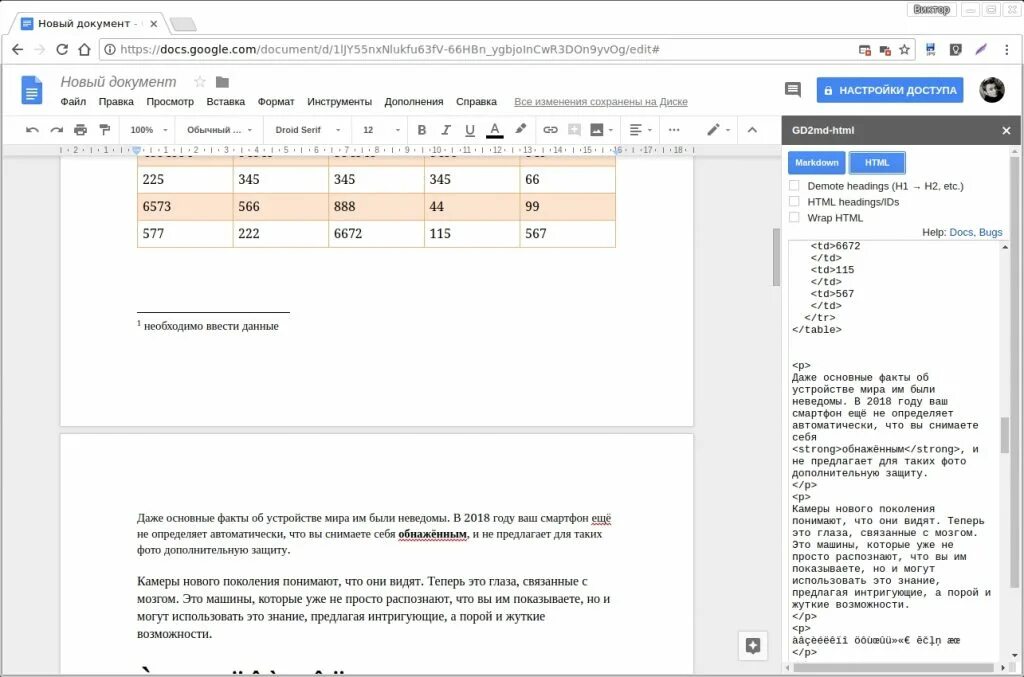Open the browser home page

tap(84, 50)
